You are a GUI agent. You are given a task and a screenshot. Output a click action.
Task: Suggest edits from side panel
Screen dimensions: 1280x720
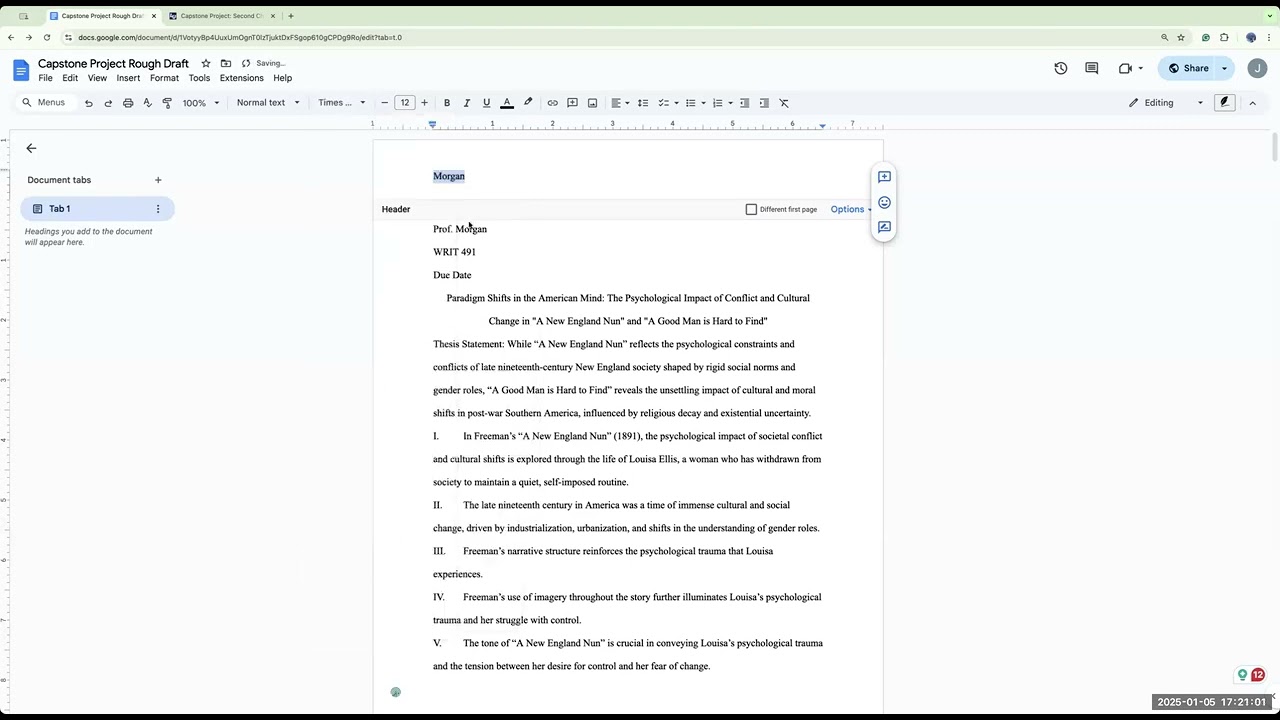tap(884, 227)
